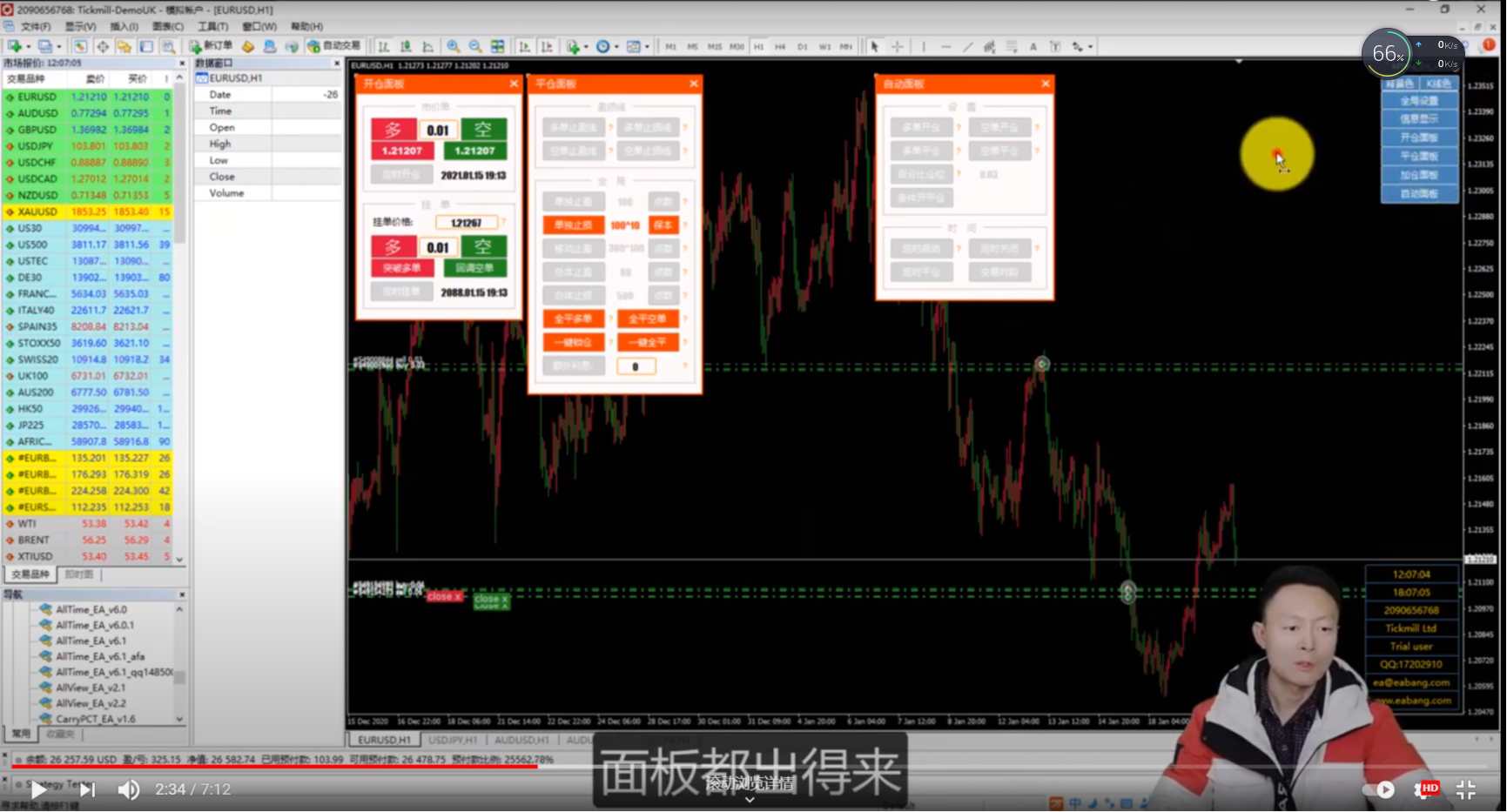Select the W1 timeframe button

(824, 46)
